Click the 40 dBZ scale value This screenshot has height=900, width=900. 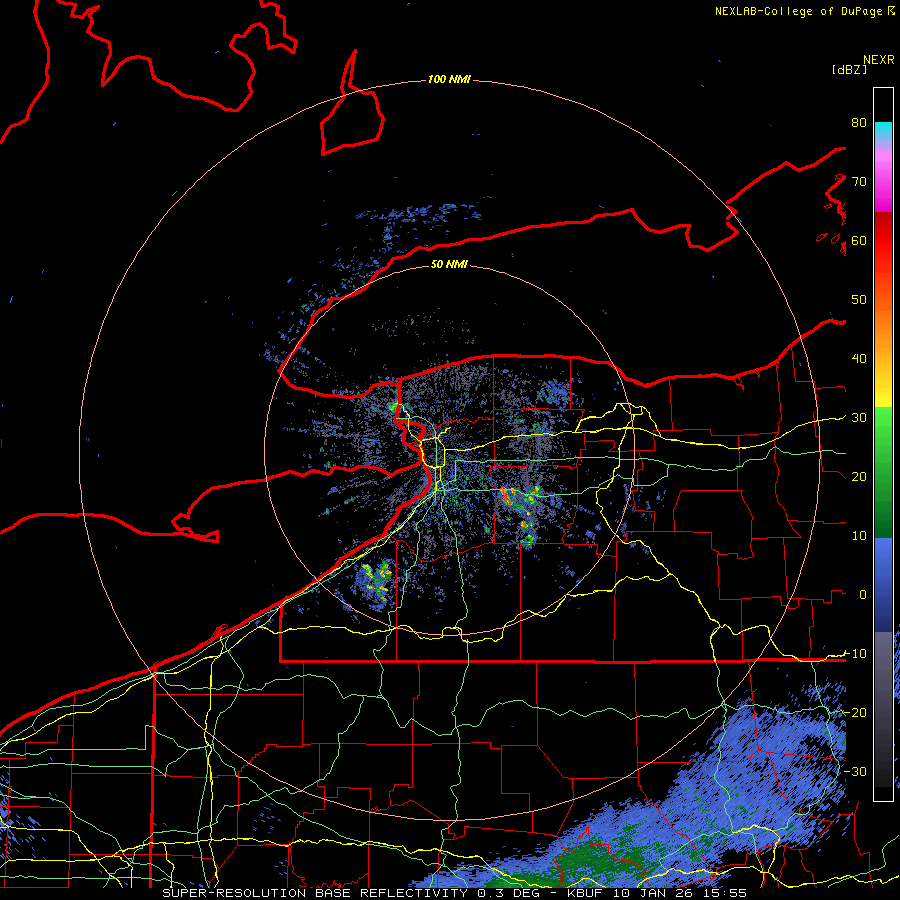point(859,359)
